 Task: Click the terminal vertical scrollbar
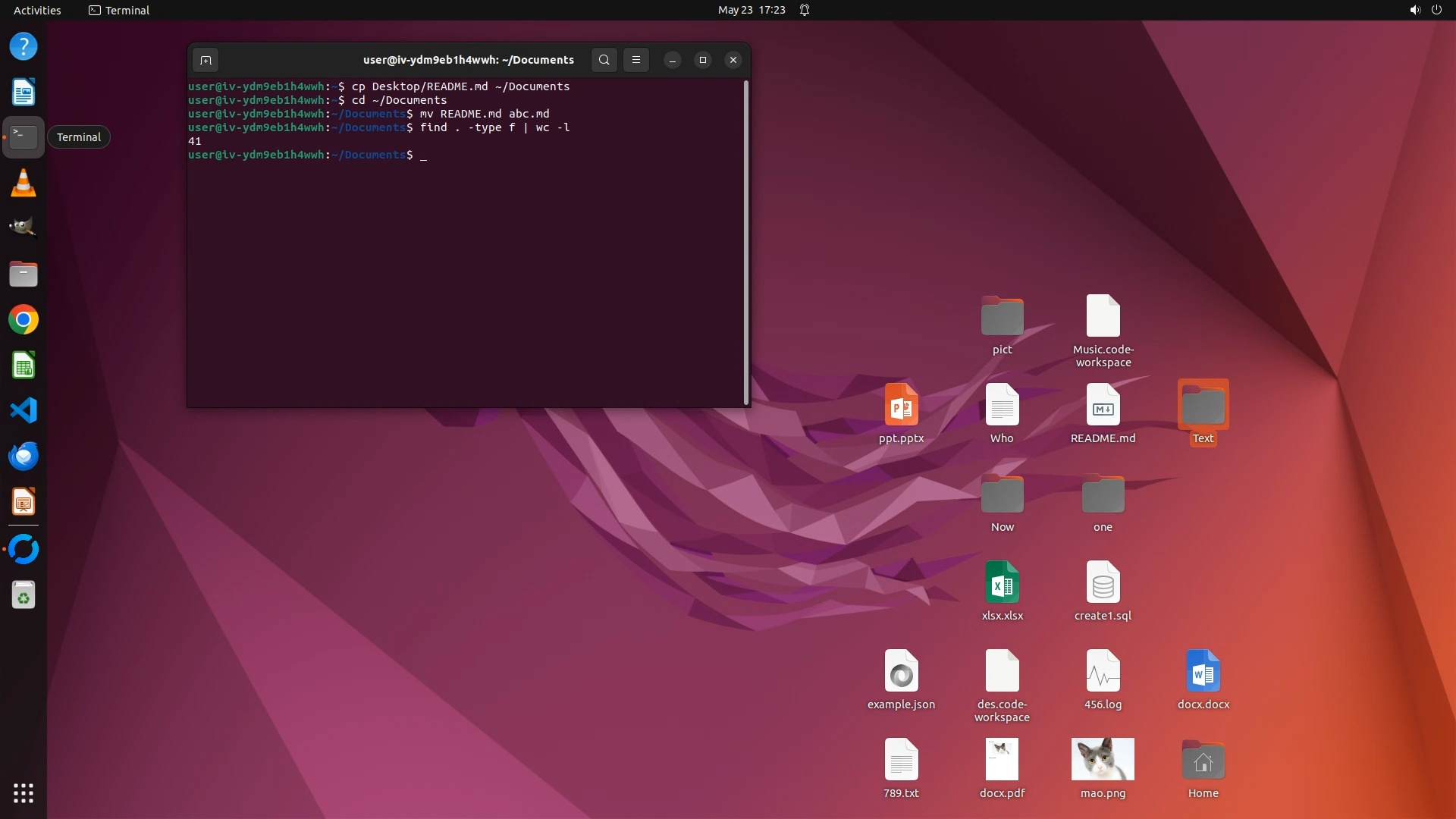(x=746, y=243)
